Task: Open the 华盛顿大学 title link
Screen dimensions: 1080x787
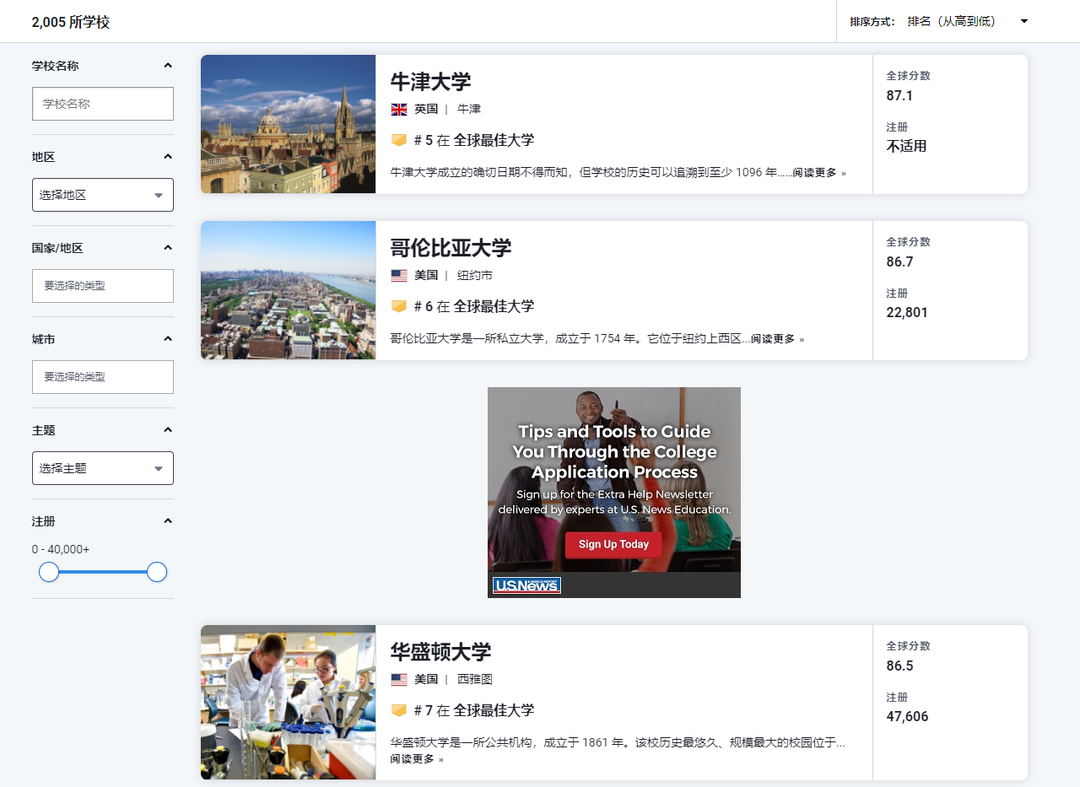Action: (441, 652)
